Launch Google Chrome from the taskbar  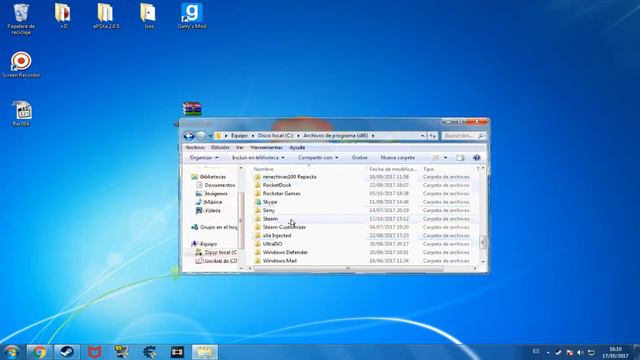[39, 352]
